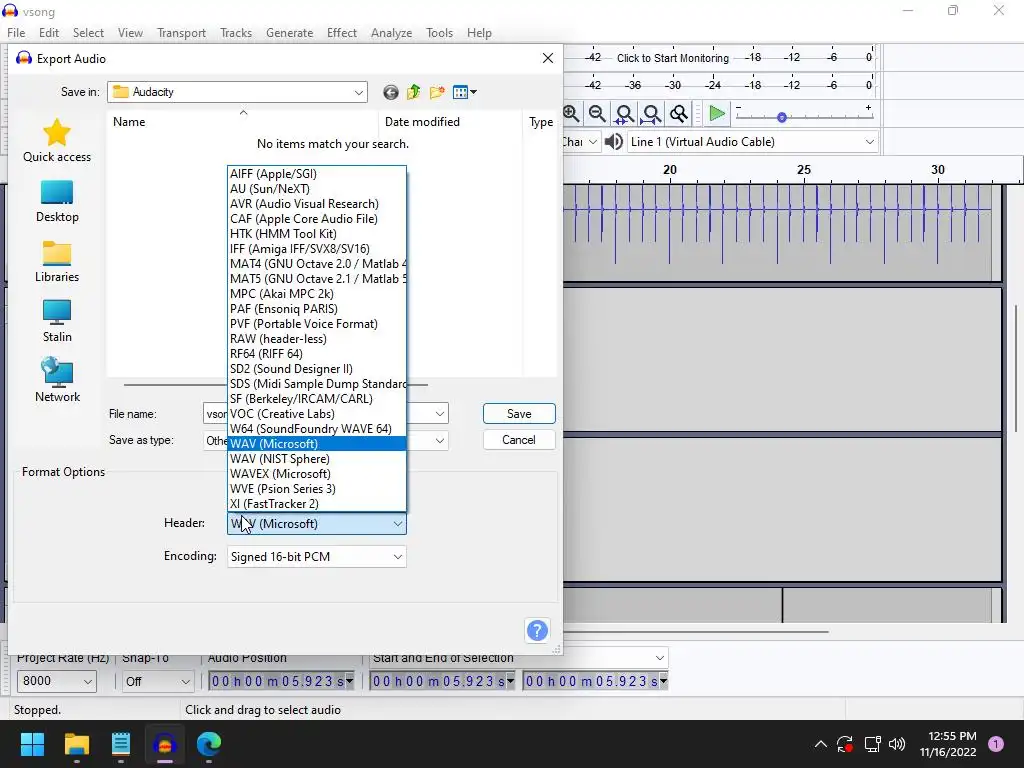Close the Export Audio dialog

(x=548, y=58)
